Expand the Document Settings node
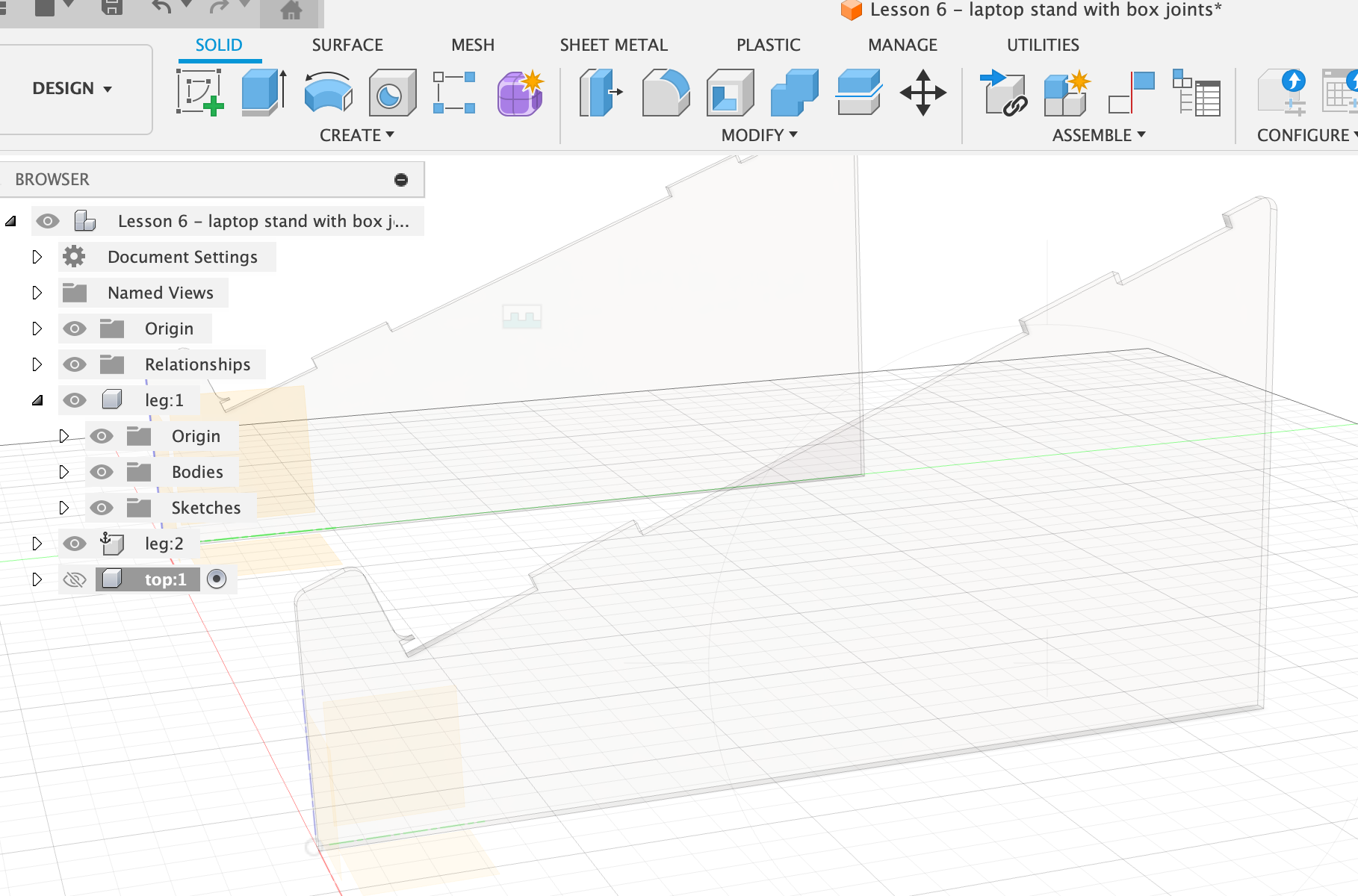The image size is (1358, 896). point(37,257)
